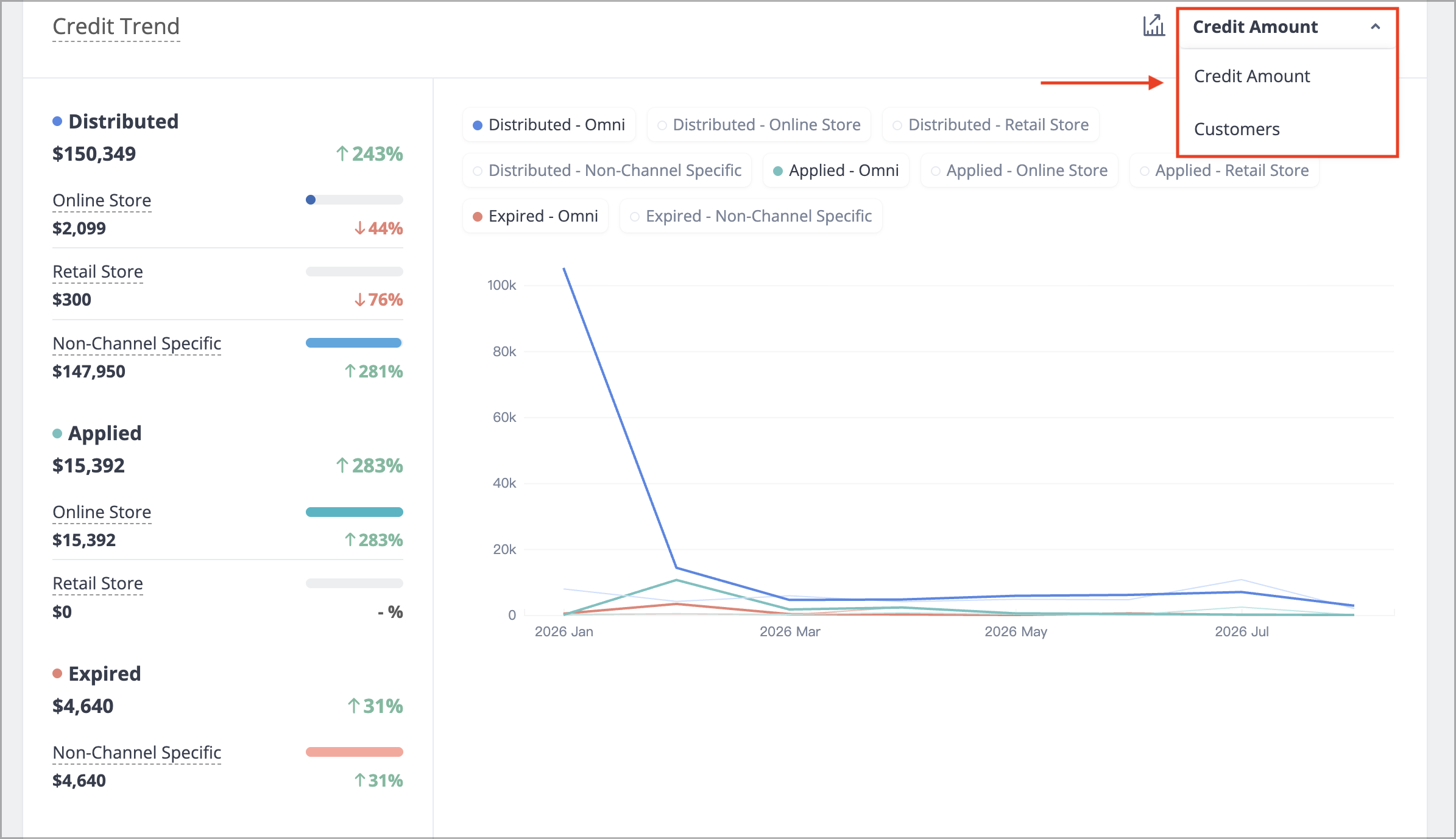Toggle Applied - Online Store series
1456x839 pixels.
pos(1019,170)
